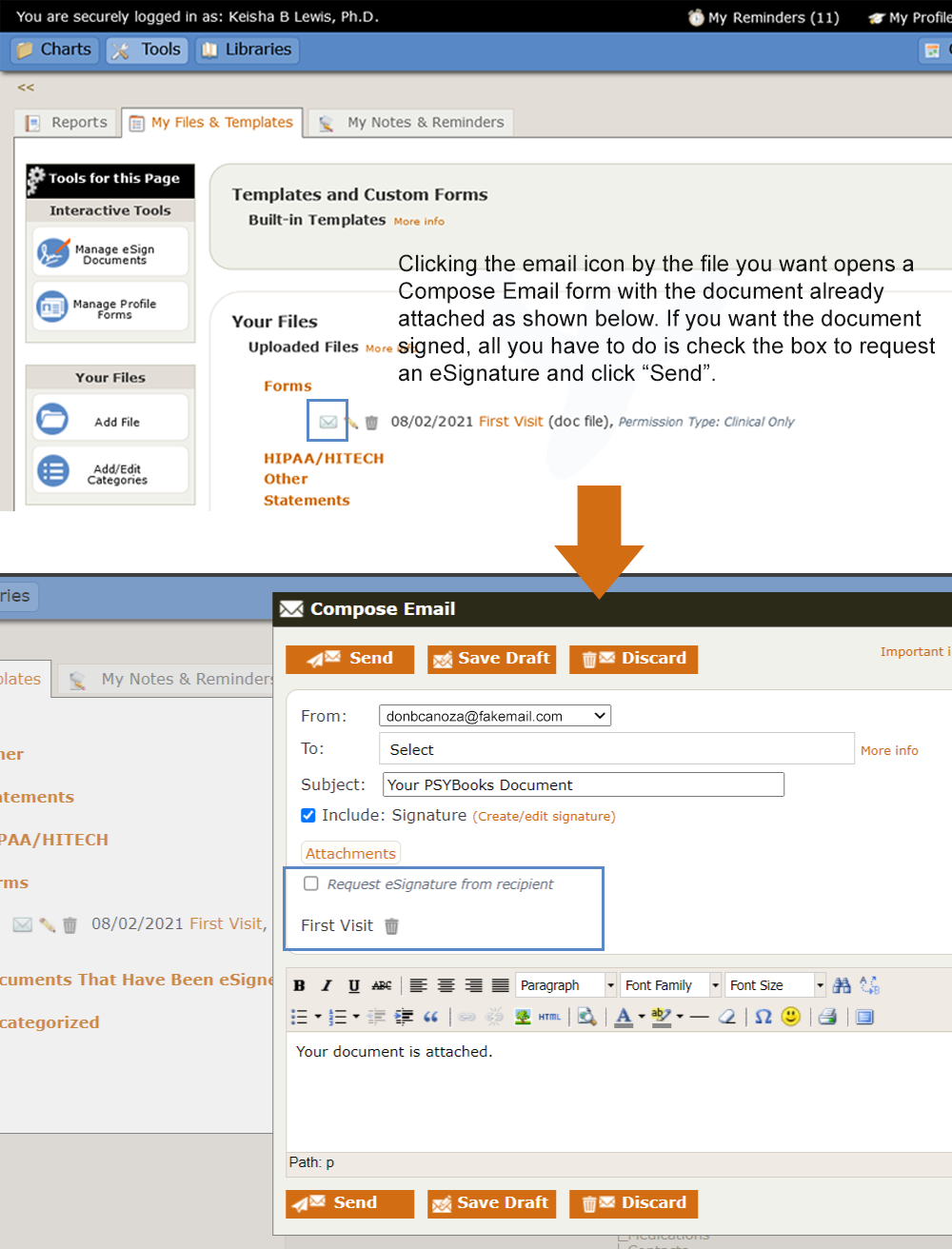Apply italic formatting in the email editor

pos(327,985)
